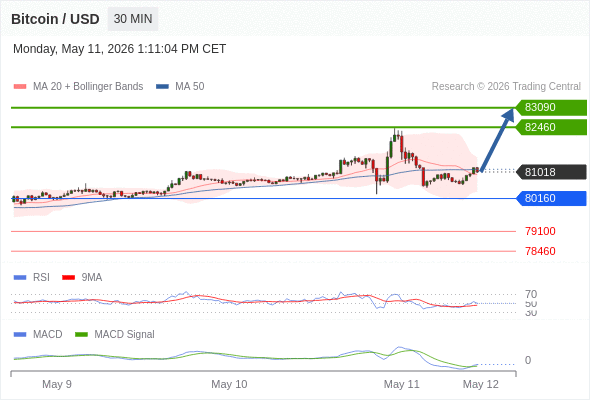Click the blue upward forecast arrow
Viewport: 590px width, 400px height.
click(497, 140)
